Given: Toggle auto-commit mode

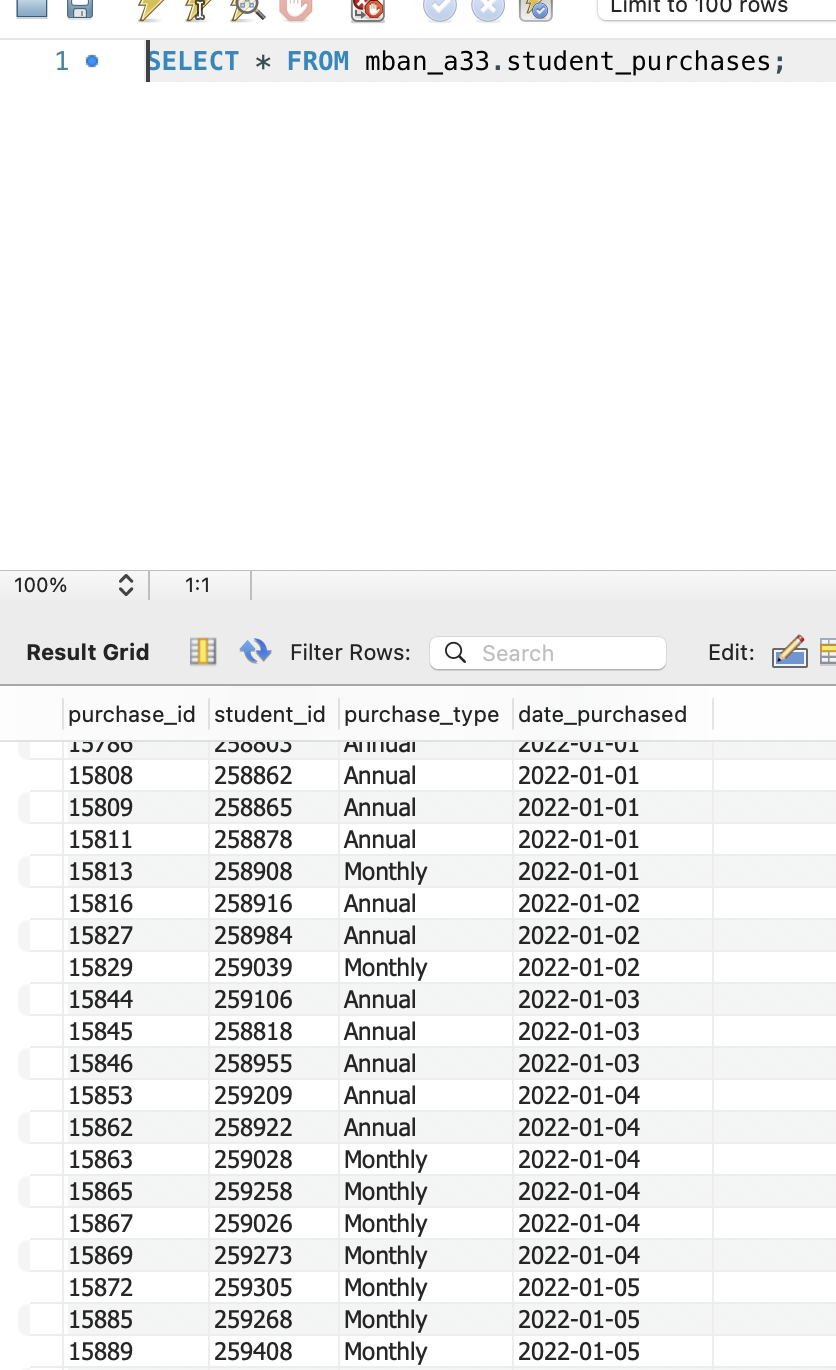Looking at the screenshot, I should [x=536, y=11].
